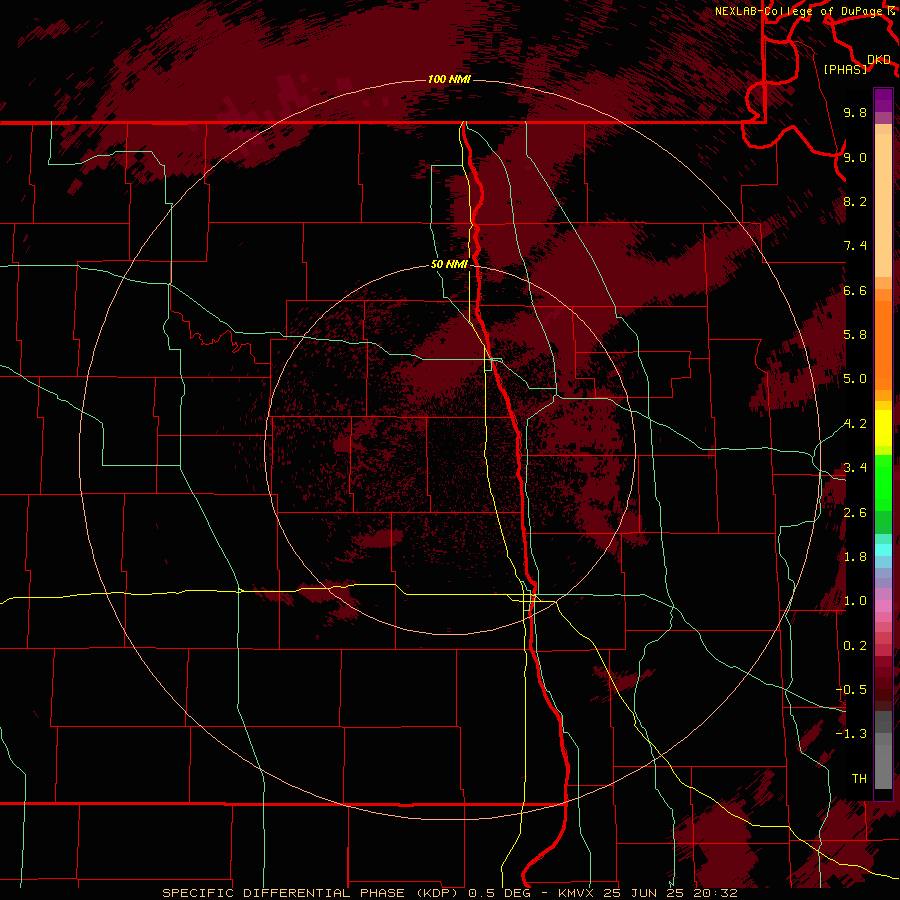Select the 7.4 color scale label
The width and height of the screenshot is (900, 900).
click(x=855, y=246)
